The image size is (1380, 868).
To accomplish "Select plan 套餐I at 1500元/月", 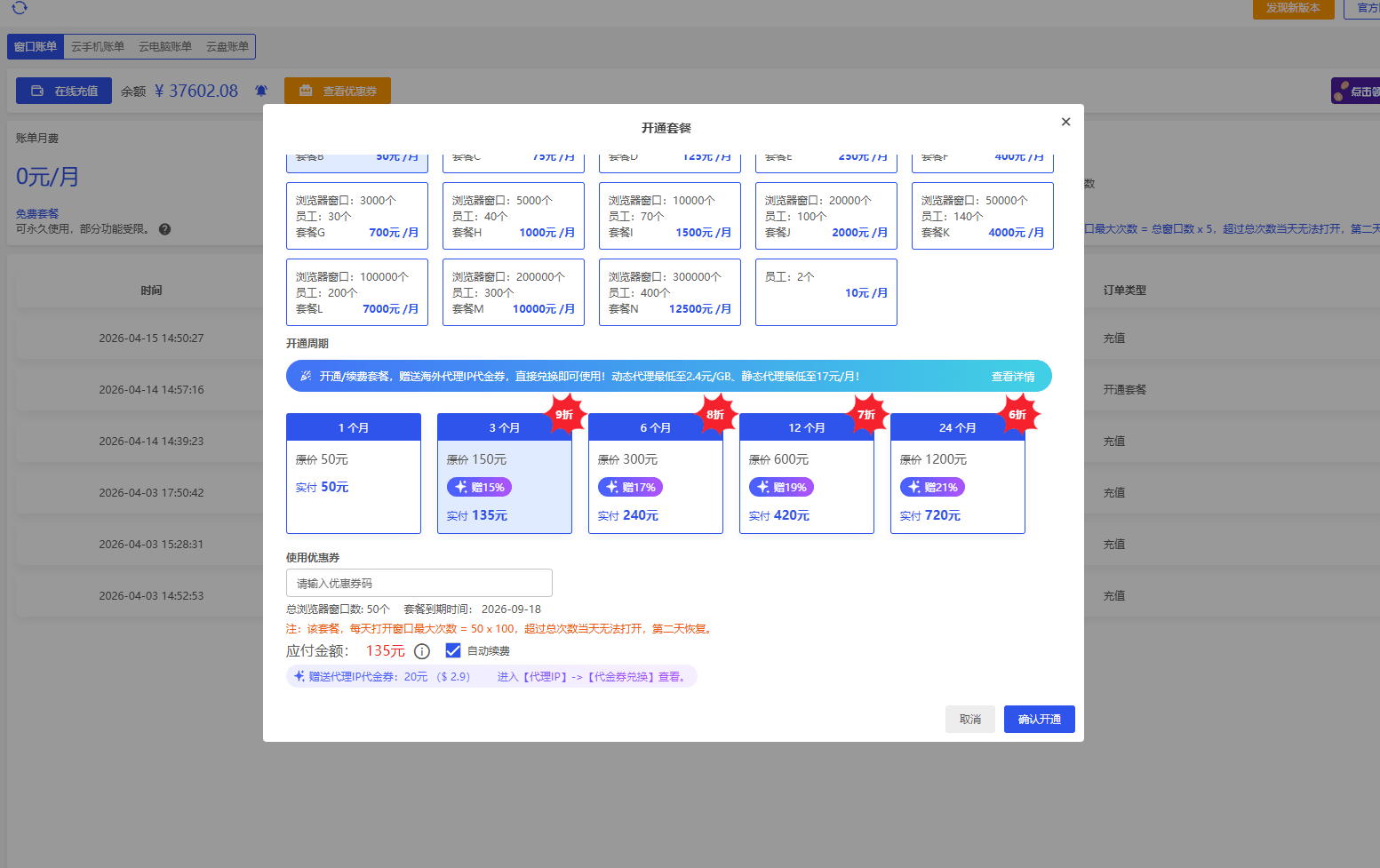I will pos(670,216).
